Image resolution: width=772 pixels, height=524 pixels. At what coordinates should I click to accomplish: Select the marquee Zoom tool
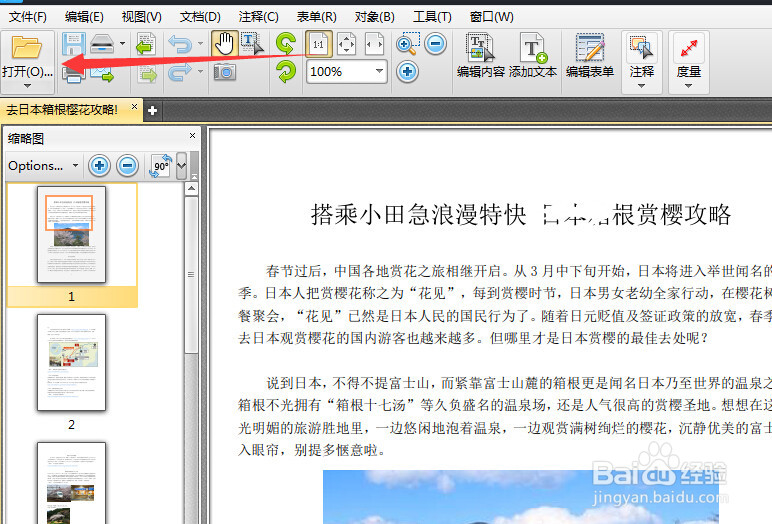click(x=408, y=44)
